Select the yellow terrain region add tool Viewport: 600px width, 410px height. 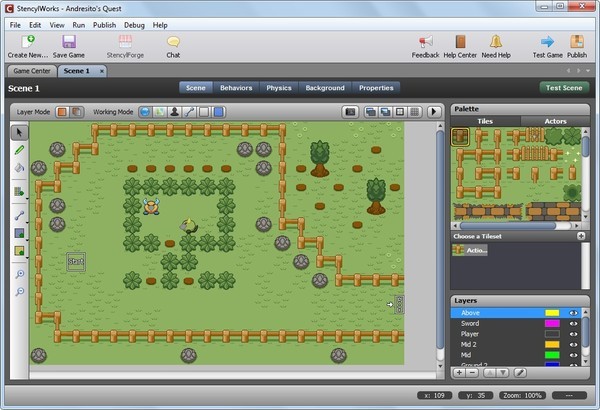point(19,251)
